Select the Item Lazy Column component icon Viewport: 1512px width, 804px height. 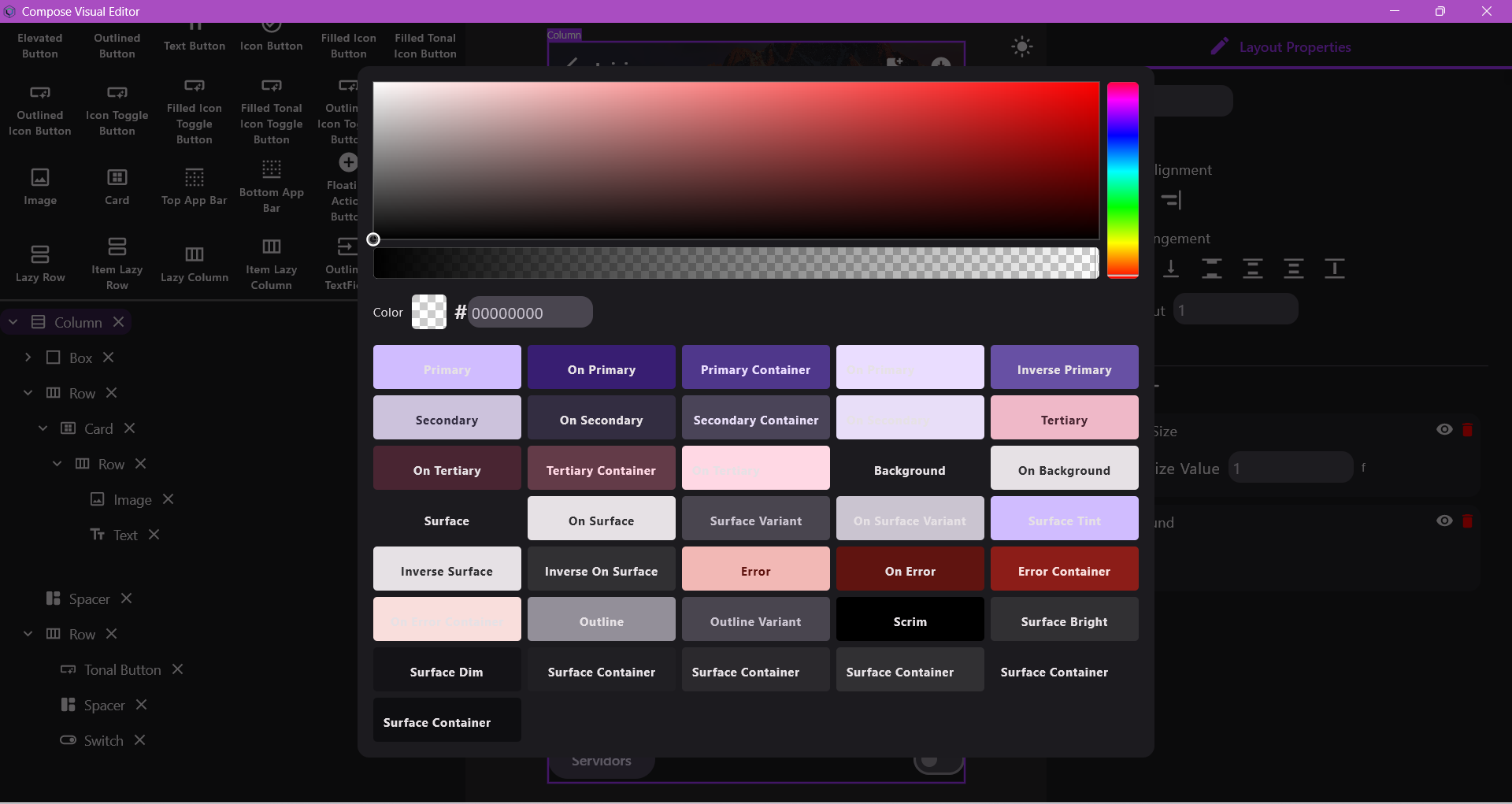click(271, 247)
